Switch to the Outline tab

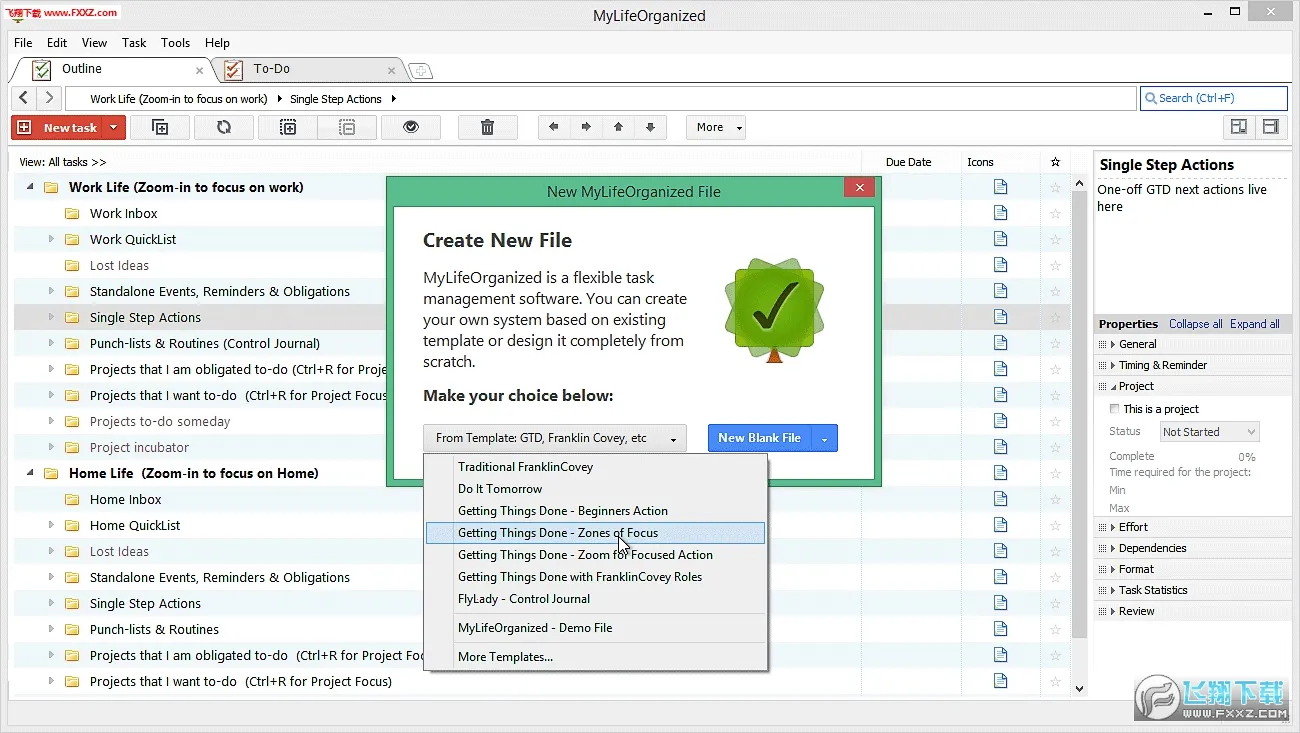[84, 70]
